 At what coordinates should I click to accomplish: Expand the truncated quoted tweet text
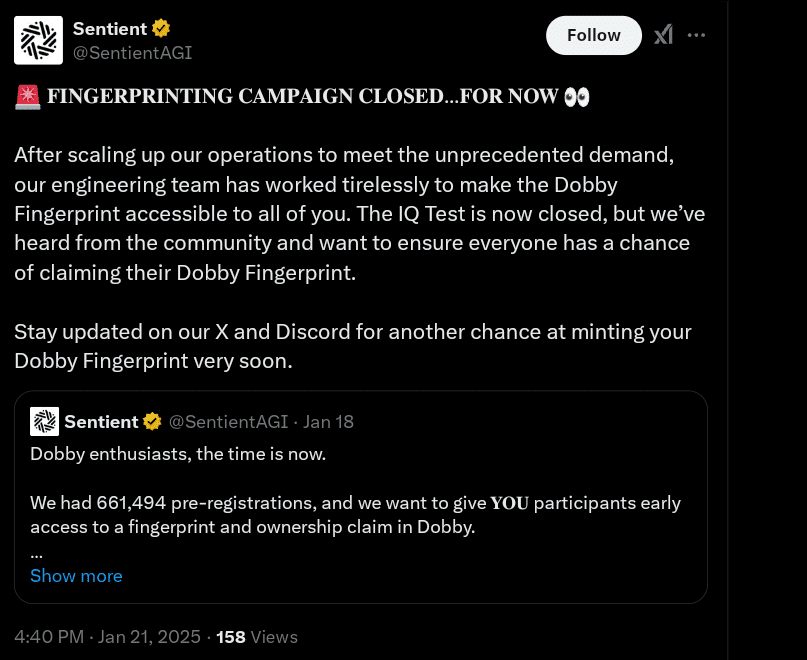(76, 575)
